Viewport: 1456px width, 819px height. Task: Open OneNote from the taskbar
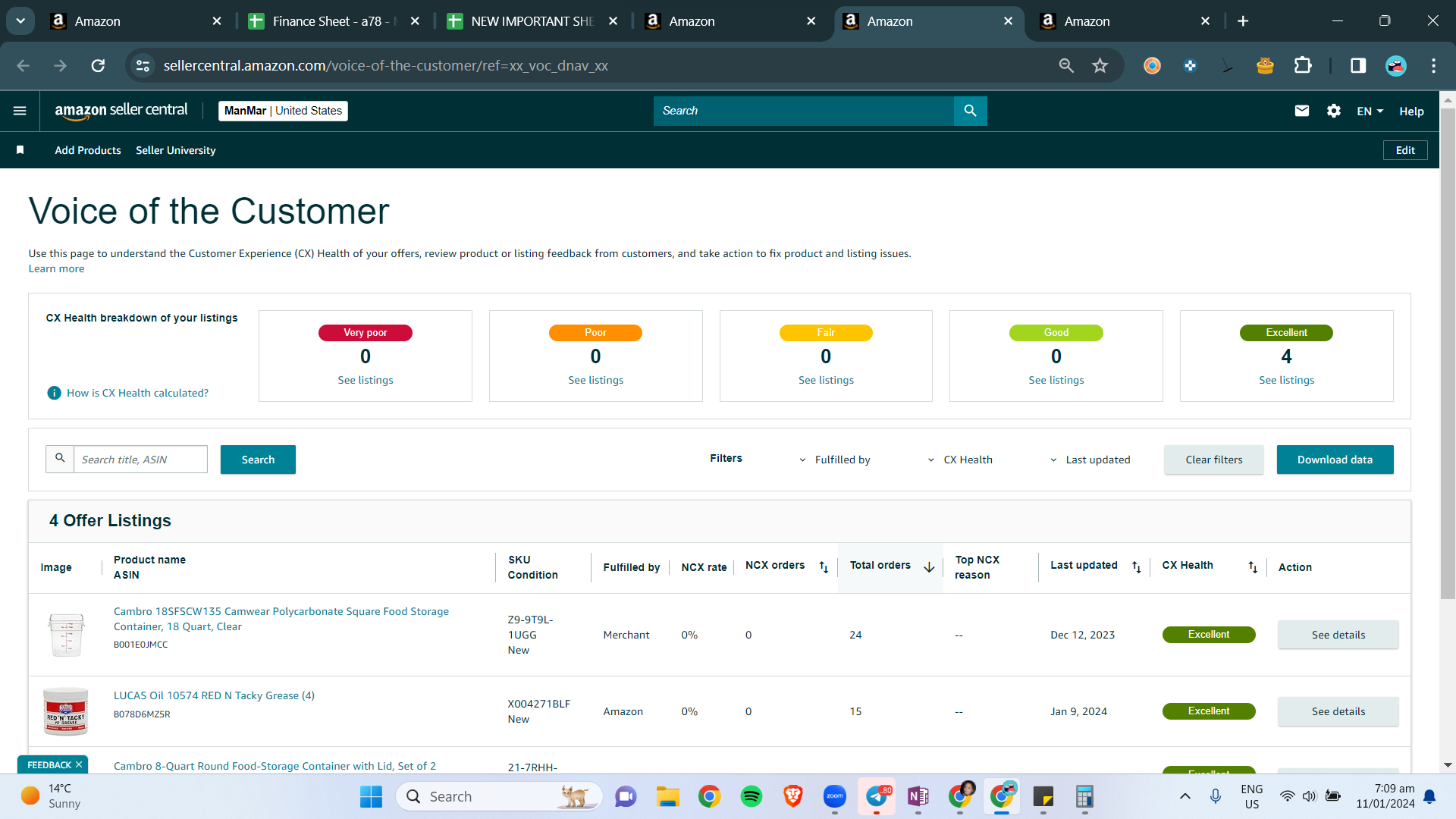[x=918, y=796]
